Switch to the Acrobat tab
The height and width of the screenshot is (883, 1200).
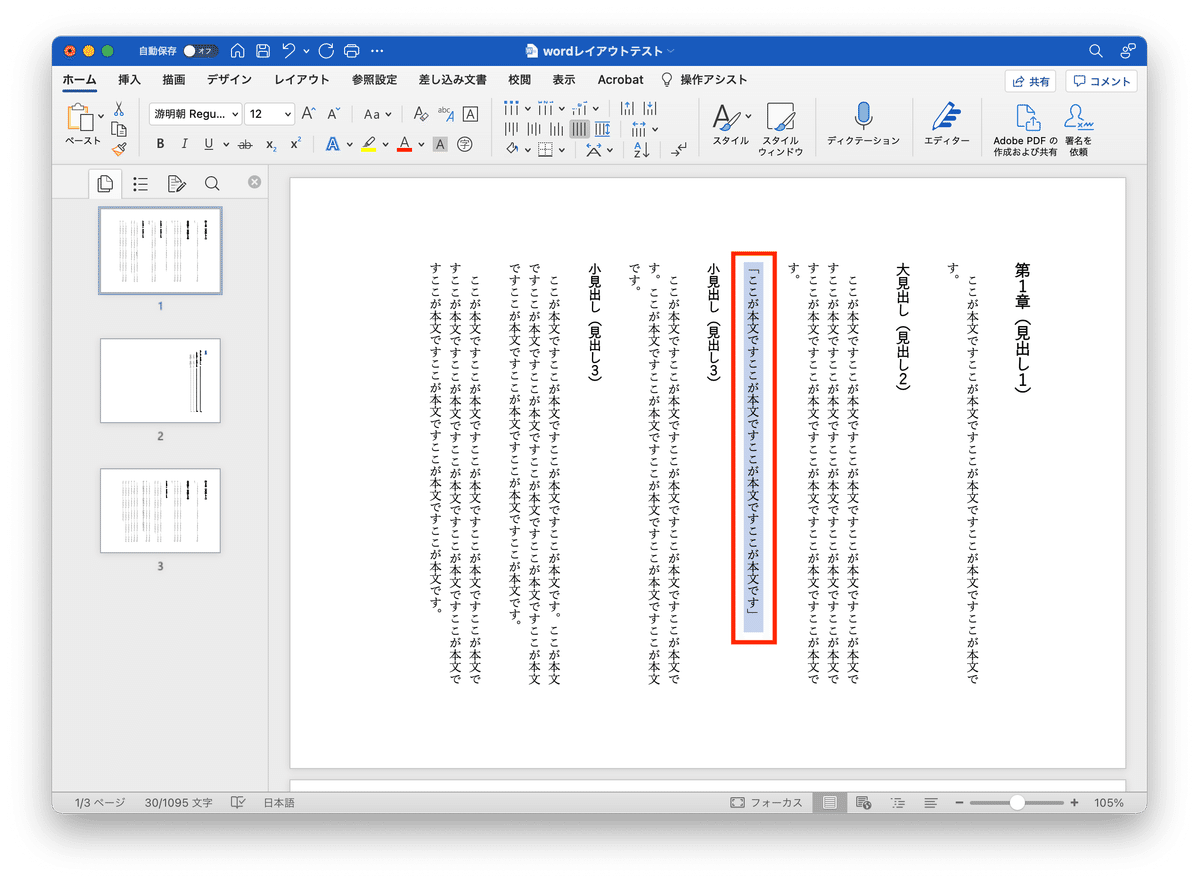tap(620, 80)
